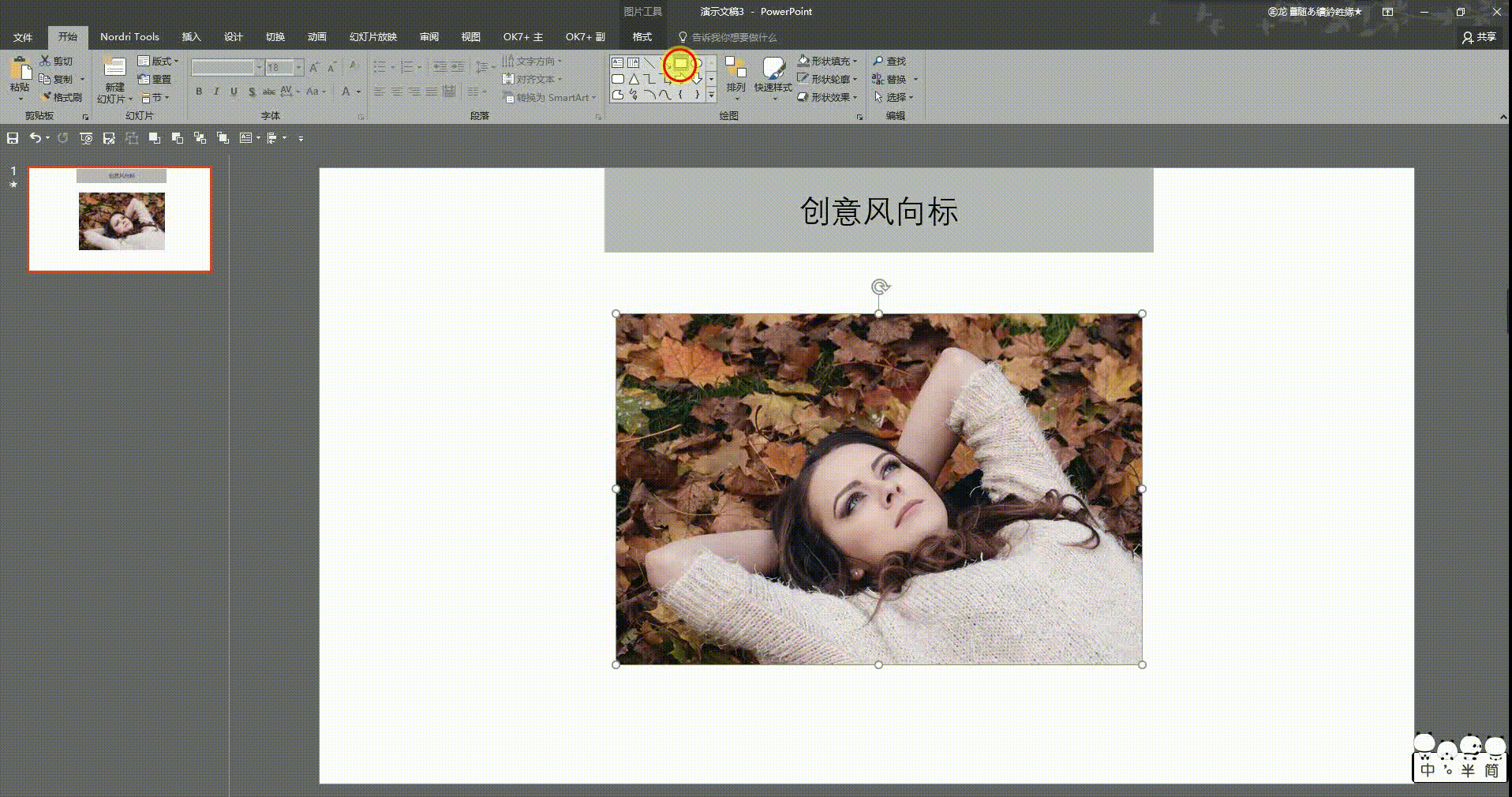1512x797 pixels.
Task: Toggle right text alignment
Action: 414,92
